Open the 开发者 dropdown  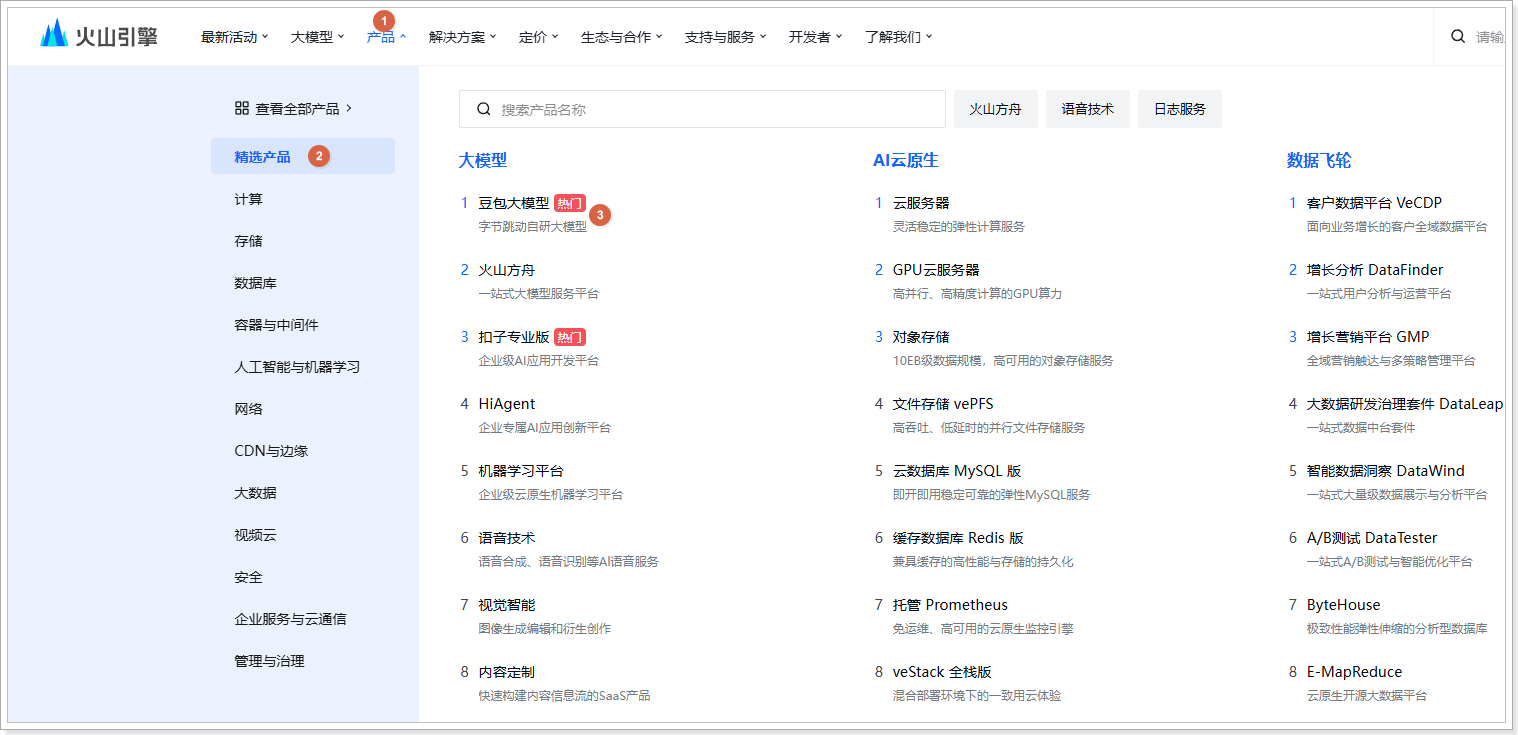coord(816,37)
